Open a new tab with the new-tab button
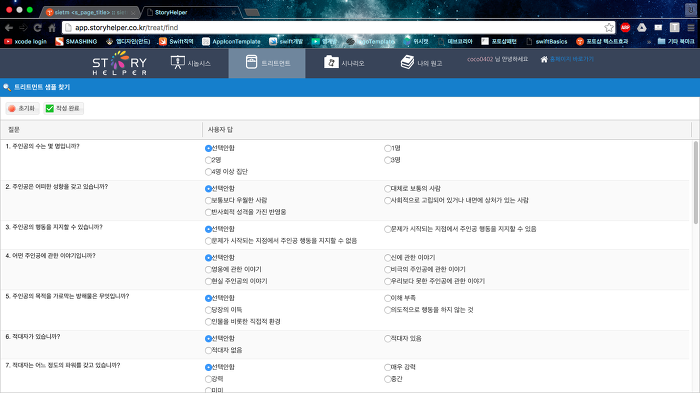The width and height of the screenshot is (700, 393). point(252,13)
